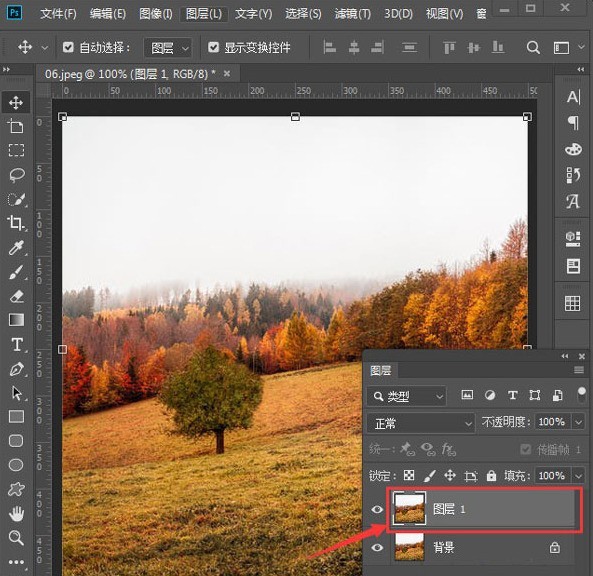Viewport: 593px width, 576px height.
Task: Uncheck the 显示变换控件 checkbox
Action: [214, 47]
